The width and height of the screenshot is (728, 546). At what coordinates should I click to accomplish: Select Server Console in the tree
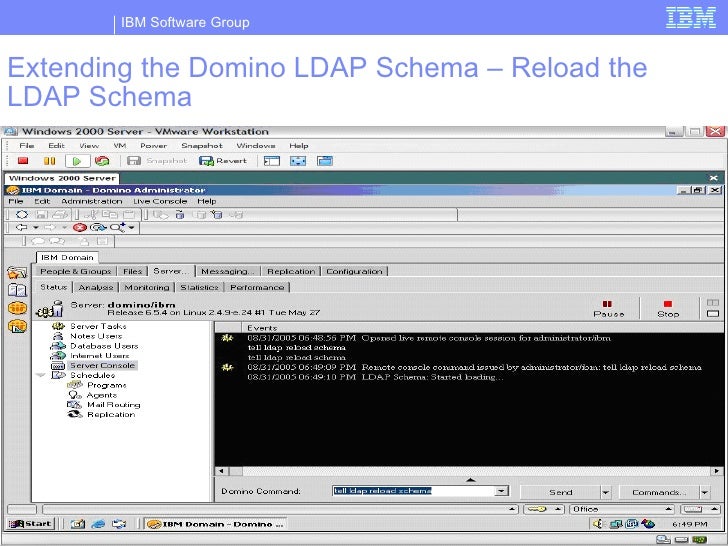coord(102,365)
